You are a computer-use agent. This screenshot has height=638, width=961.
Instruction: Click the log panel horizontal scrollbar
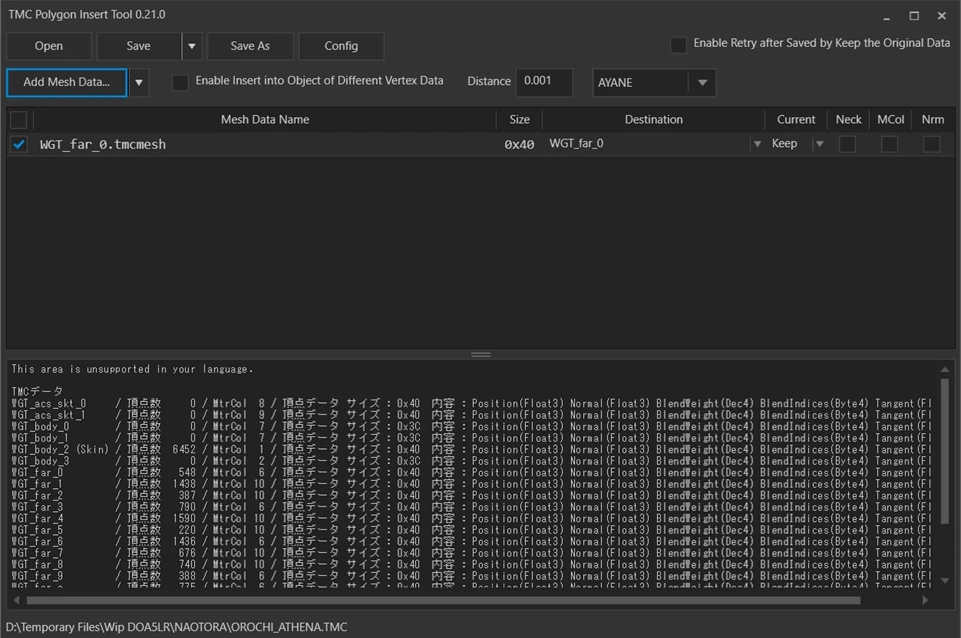coord(443,601)
